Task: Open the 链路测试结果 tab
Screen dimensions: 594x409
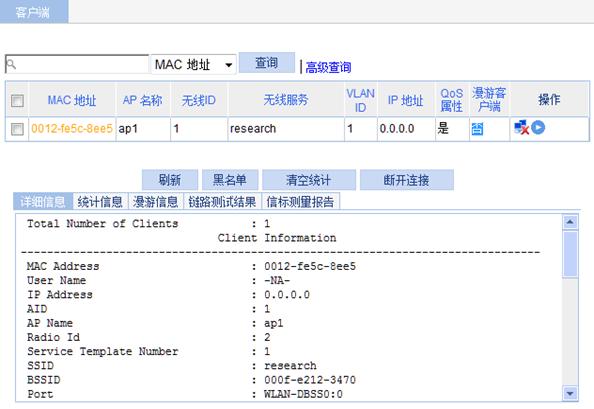Action: pos(222,201)
